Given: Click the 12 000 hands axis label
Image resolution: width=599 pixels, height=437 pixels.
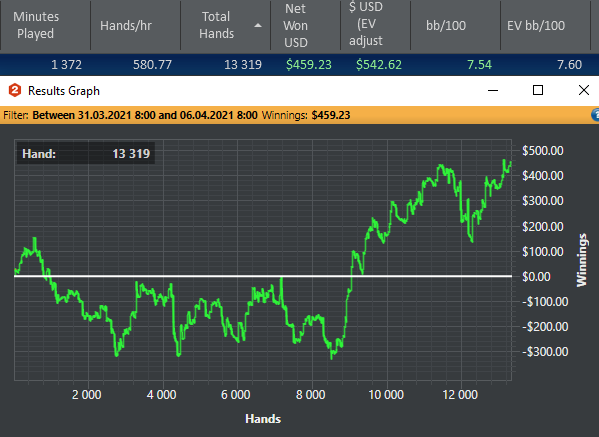Looking at the screenshot, I should (460, 394).
